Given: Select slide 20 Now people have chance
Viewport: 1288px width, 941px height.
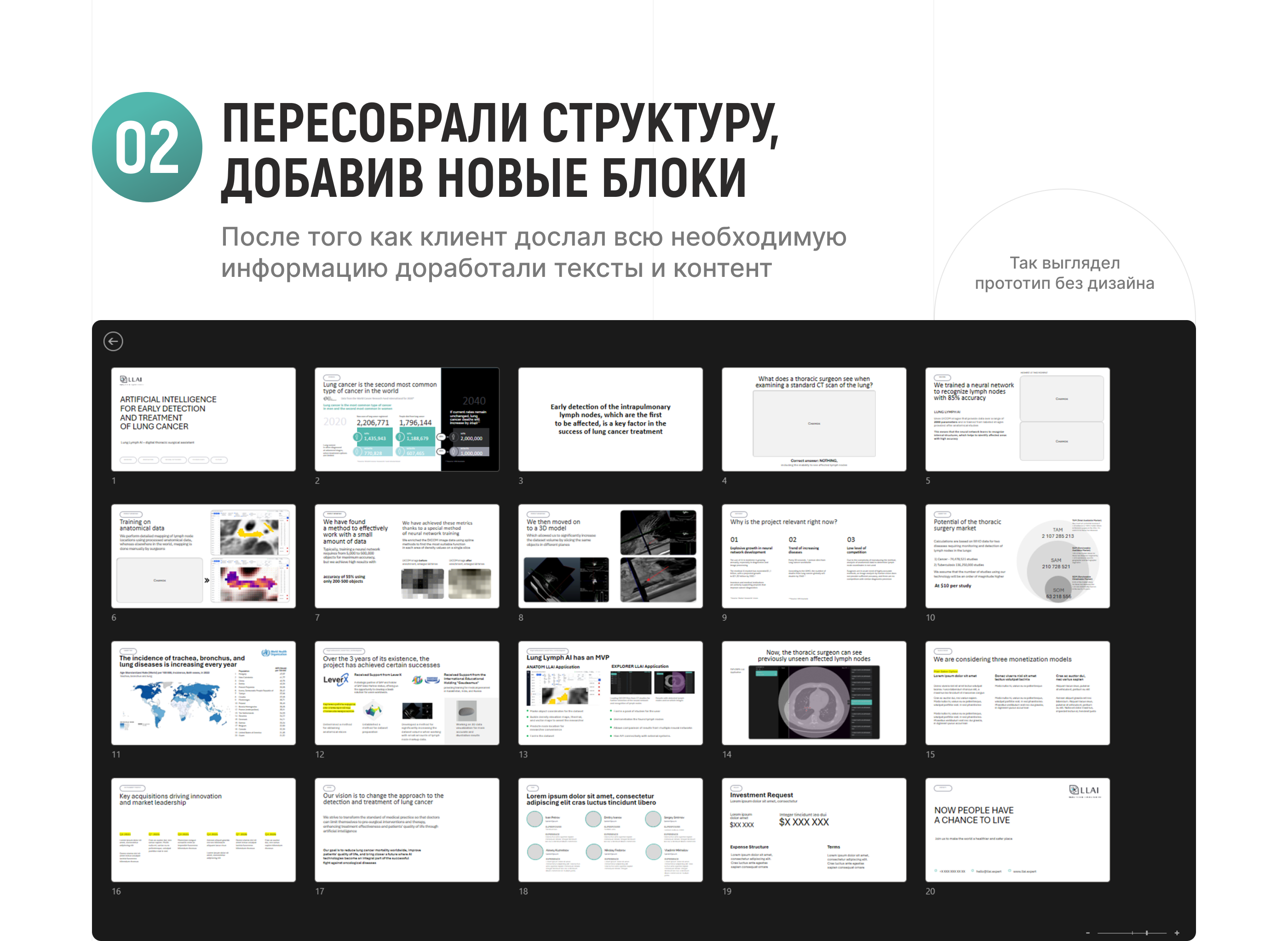Looking at the screenshot, I should point(1017,830).
